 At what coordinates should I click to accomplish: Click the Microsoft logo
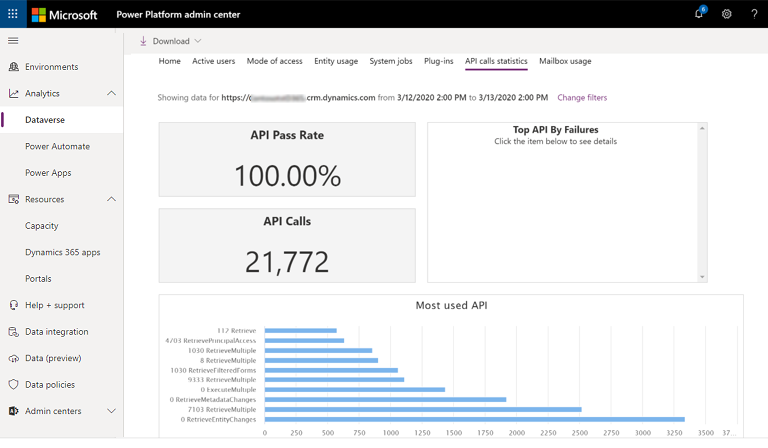tap(64, 15)
